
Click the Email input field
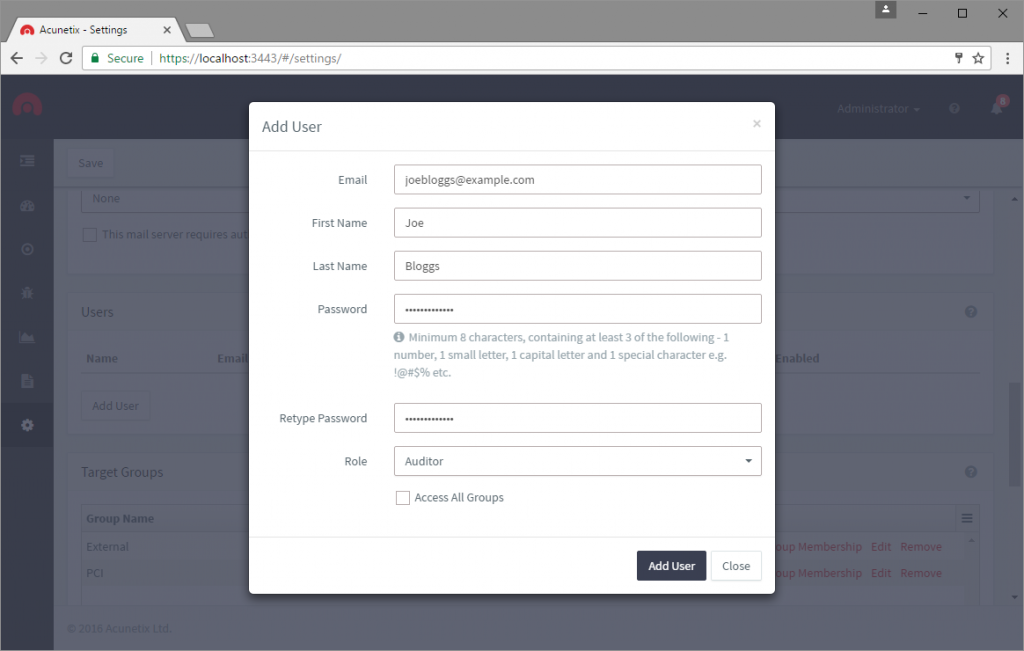pyautogui.click(x=577, y=180)
